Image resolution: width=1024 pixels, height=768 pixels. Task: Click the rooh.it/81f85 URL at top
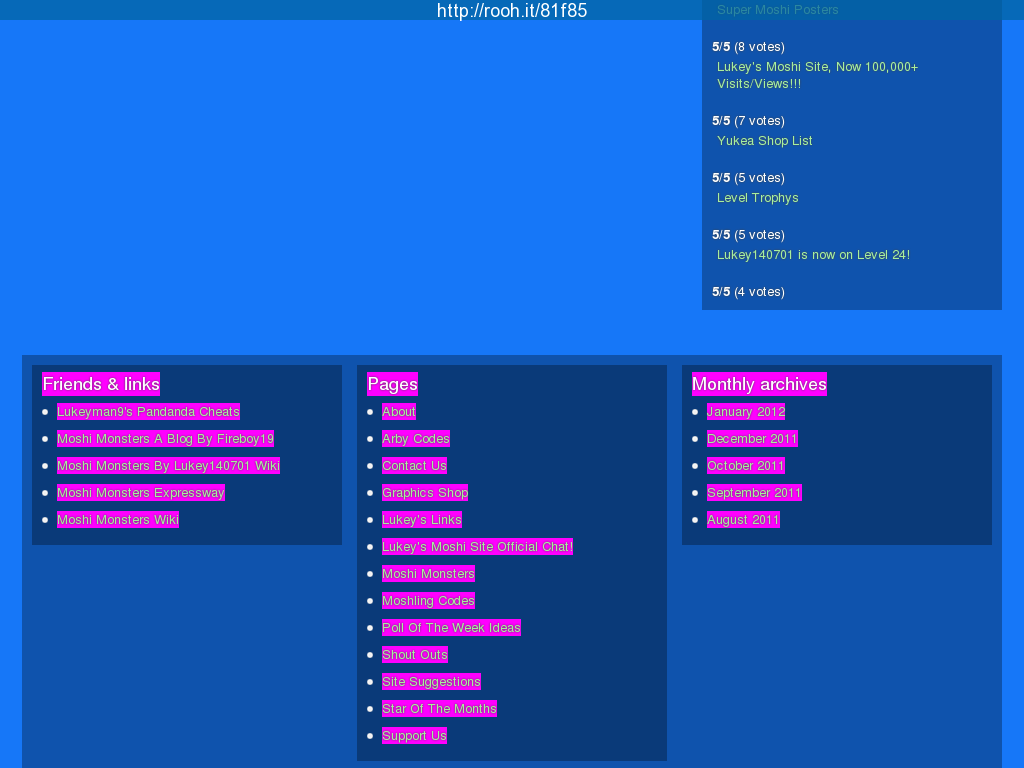(512, 11)
